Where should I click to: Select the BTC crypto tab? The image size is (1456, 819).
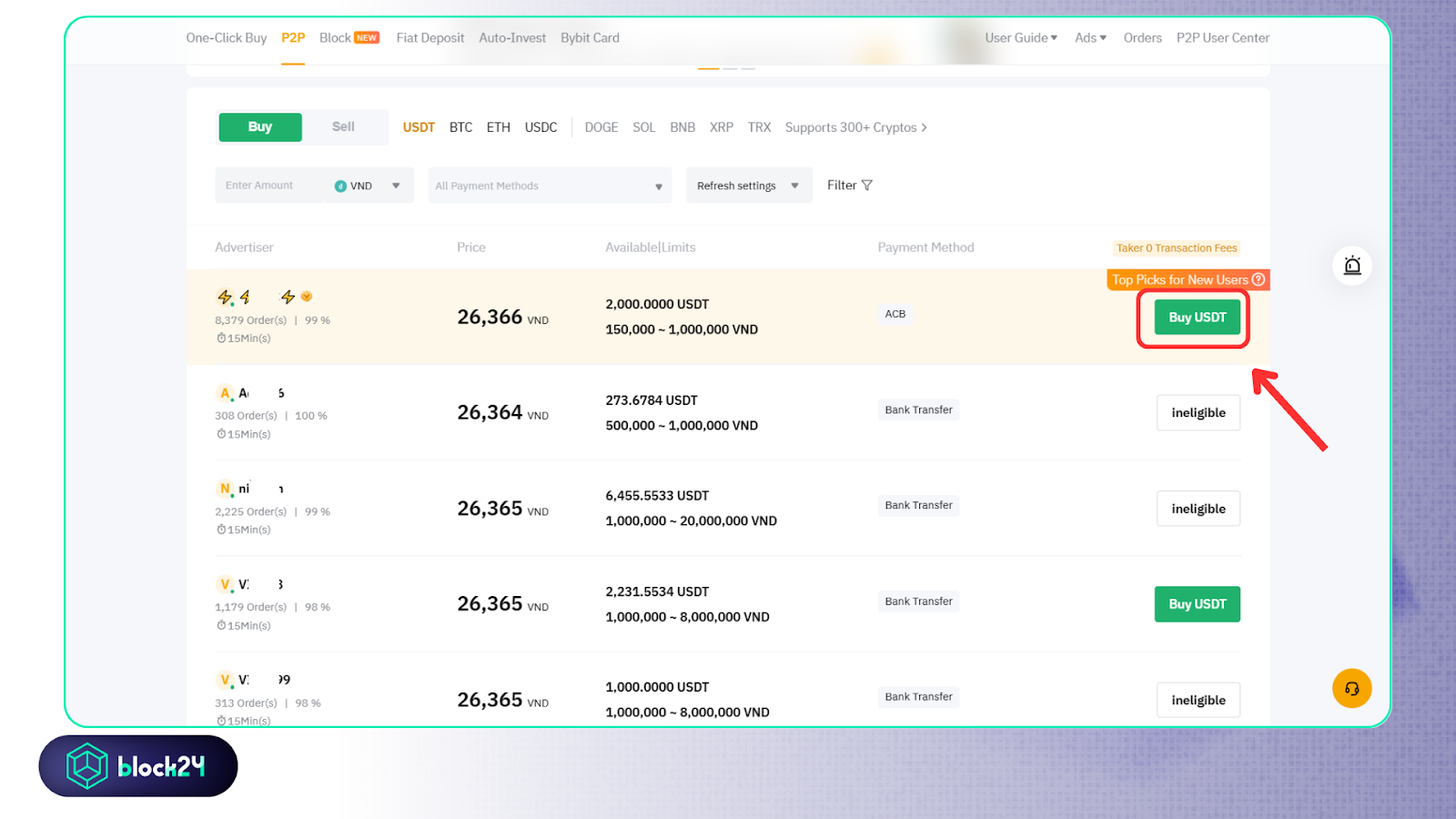point(460,127)
